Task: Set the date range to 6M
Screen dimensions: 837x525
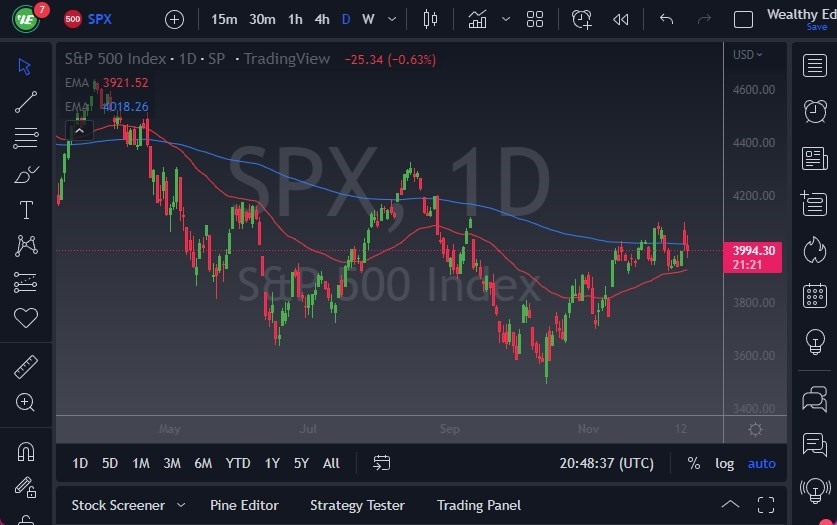Action: click(x=203, y=463)
